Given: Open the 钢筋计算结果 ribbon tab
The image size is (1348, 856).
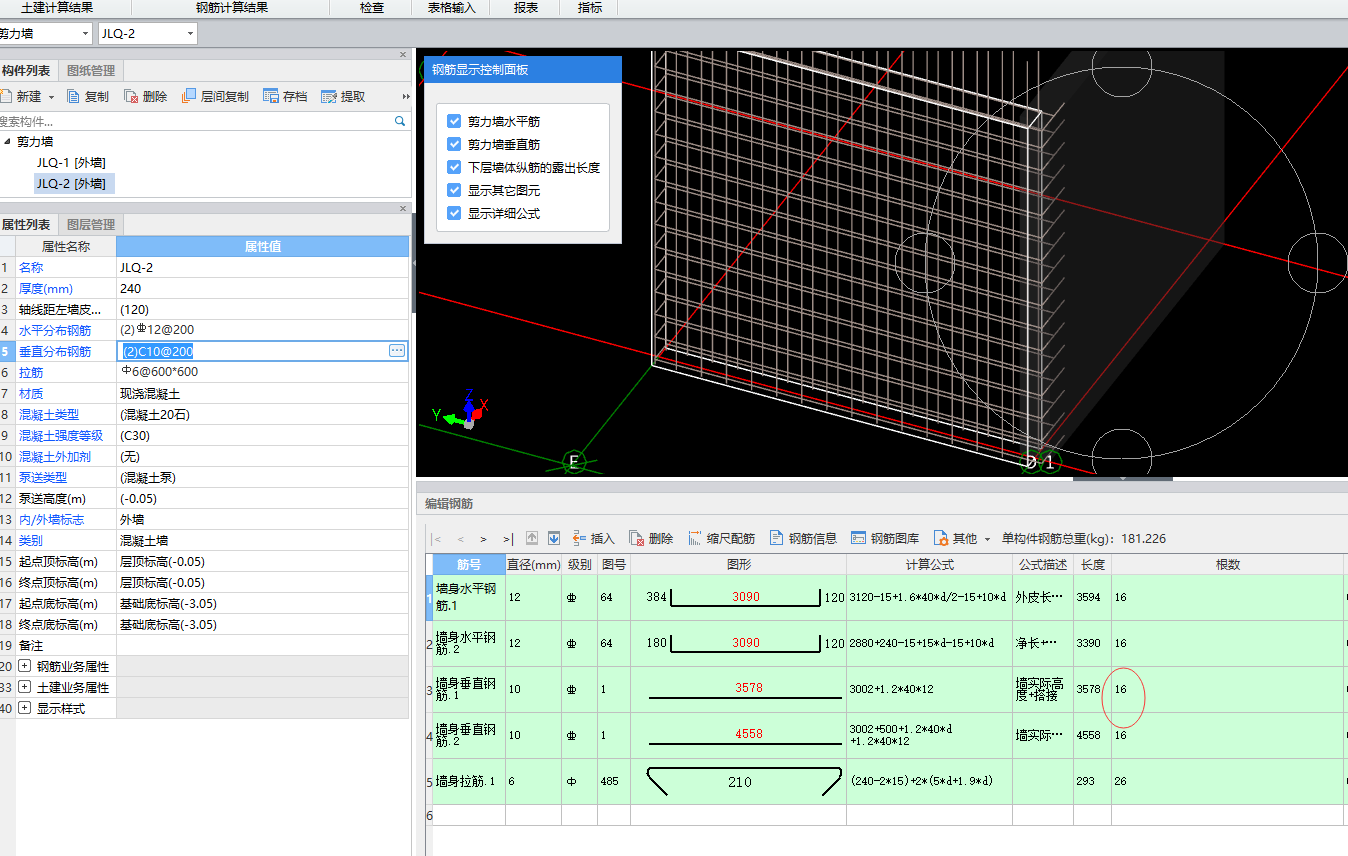Looking at the screenshot, I should [232, 8].
